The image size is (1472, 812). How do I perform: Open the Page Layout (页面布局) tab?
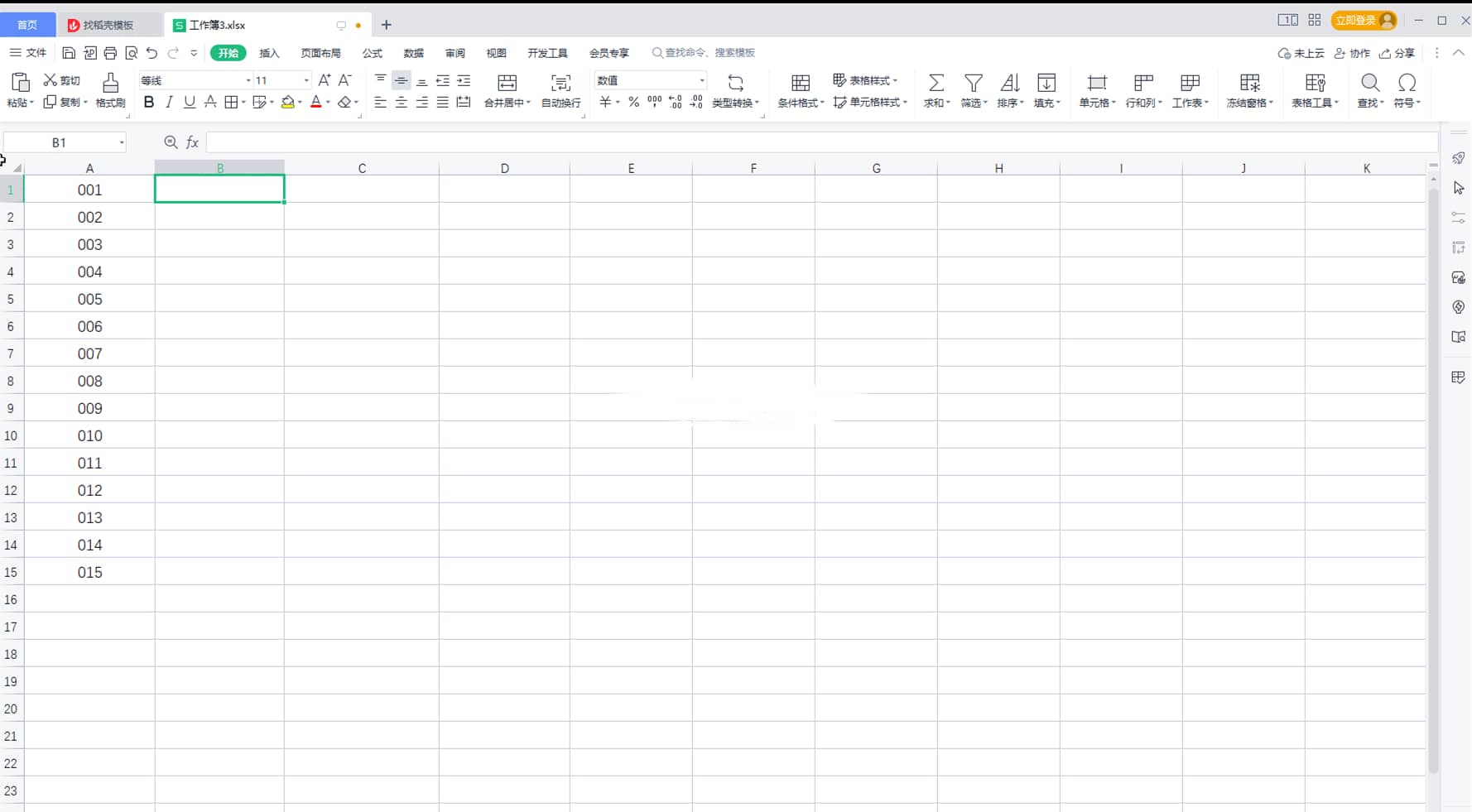tap(320, 53)
